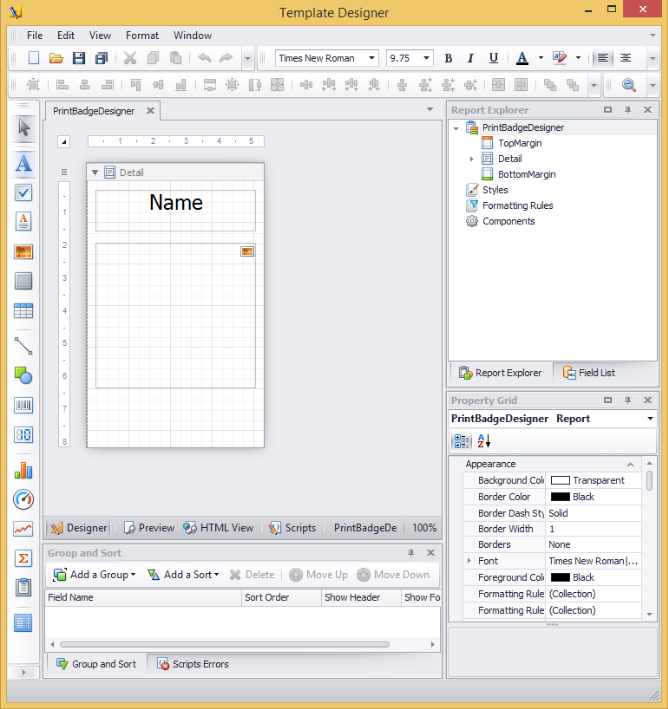This screenshot has height=709, width=668.
Task: Click the Zoom magnifier icon
Action: click(629, 85)
